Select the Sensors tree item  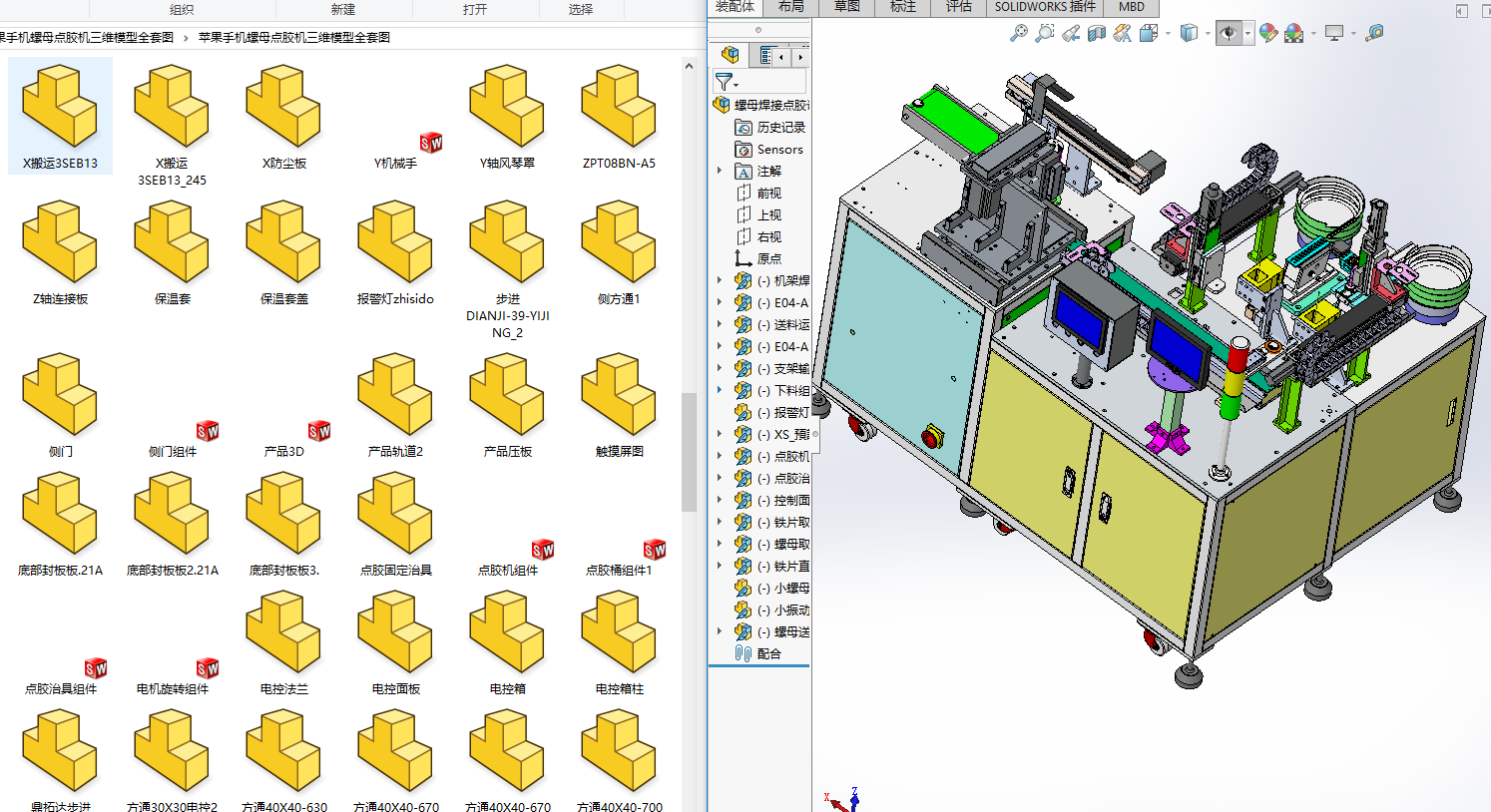pos(769,149)
